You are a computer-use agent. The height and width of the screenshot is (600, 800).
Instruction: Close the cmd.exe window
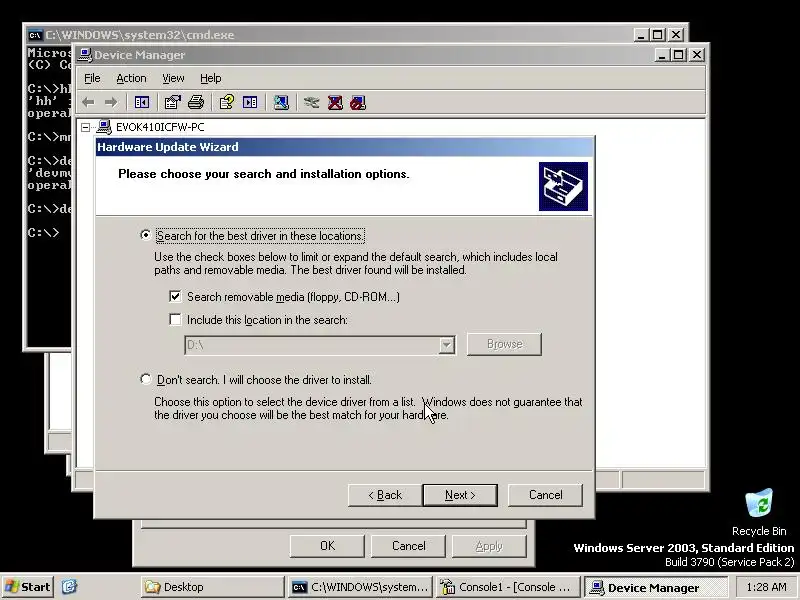pos(676,35)
